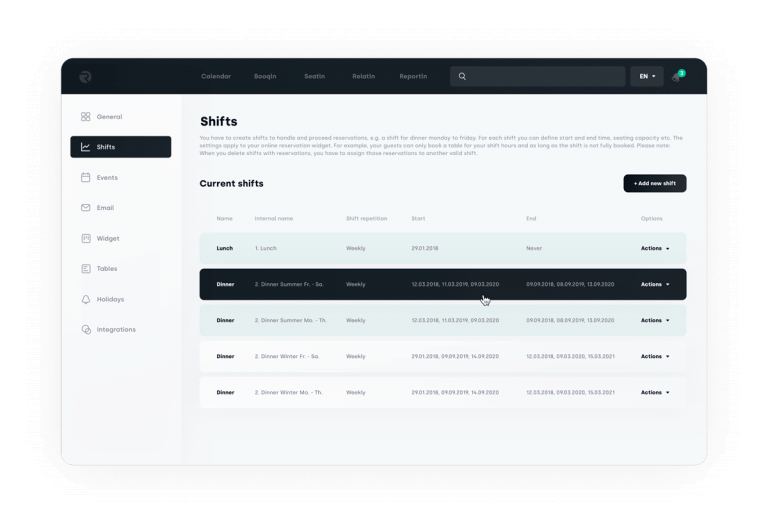The width and height of the screenshot is (768, 529).
Task: Click '2. Dinner Winter Mo. - Th.' internal name
Action: point(288,392)
